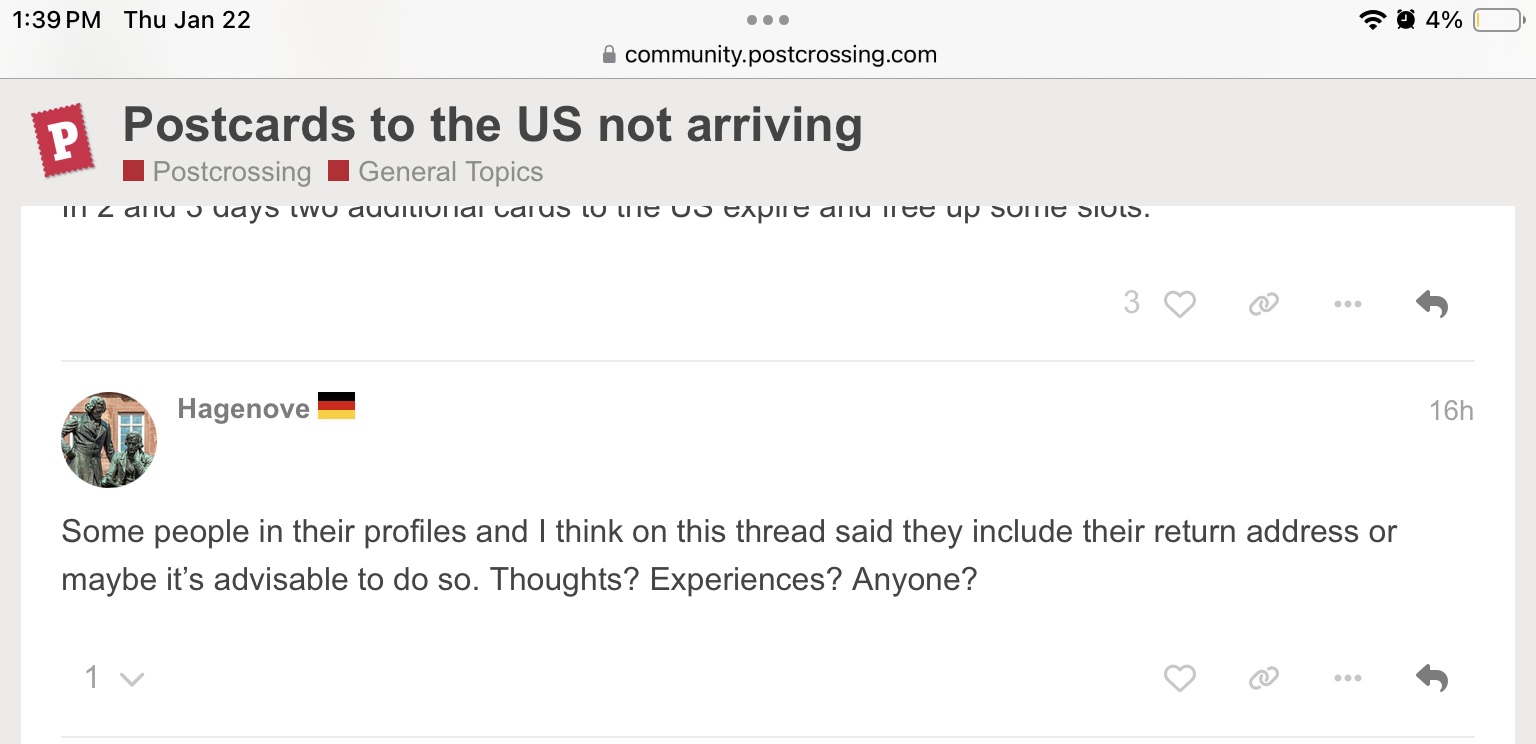The width and height of the screenshot is (1536, 744).
Task: Copy share link for Hagenove's post
Action: click(1264, 679)
